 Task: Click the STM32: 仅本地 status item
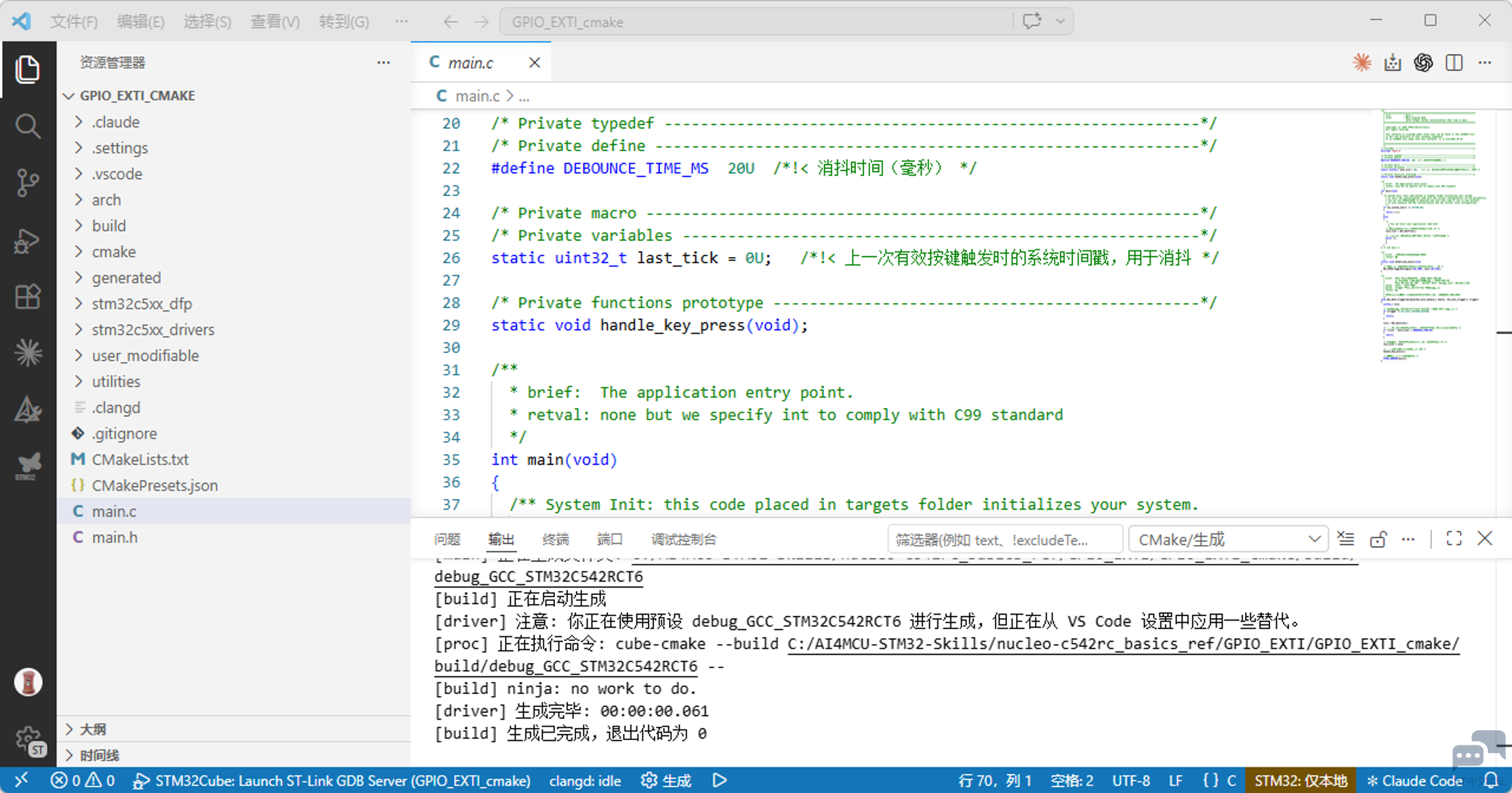coord(1300,780)
